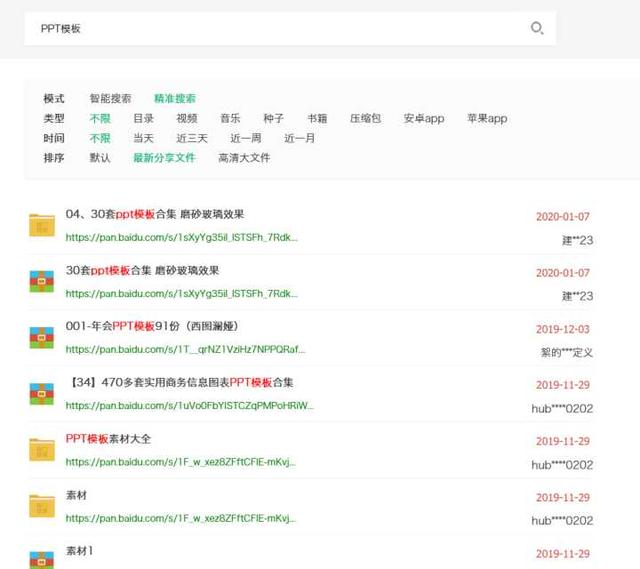Open baidu pan link under 001-年会PPT模板91份
This screenshot has height=569, width=640.
[x=185, y=349]
